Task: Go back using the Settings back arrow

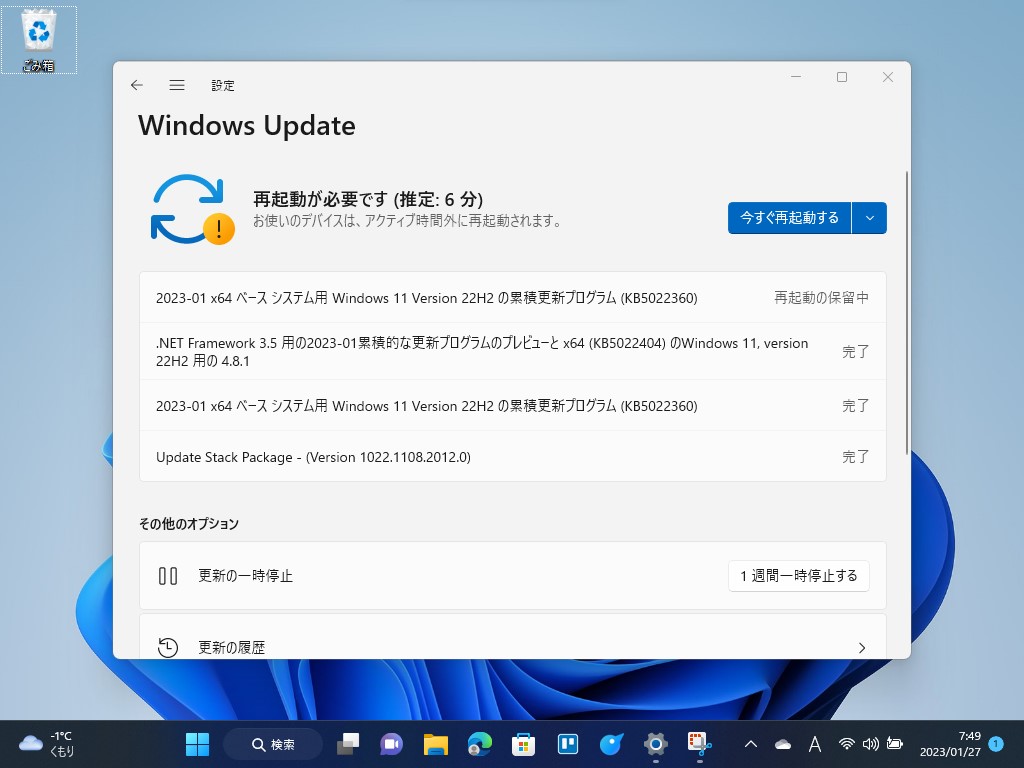Action: point(137,85)
